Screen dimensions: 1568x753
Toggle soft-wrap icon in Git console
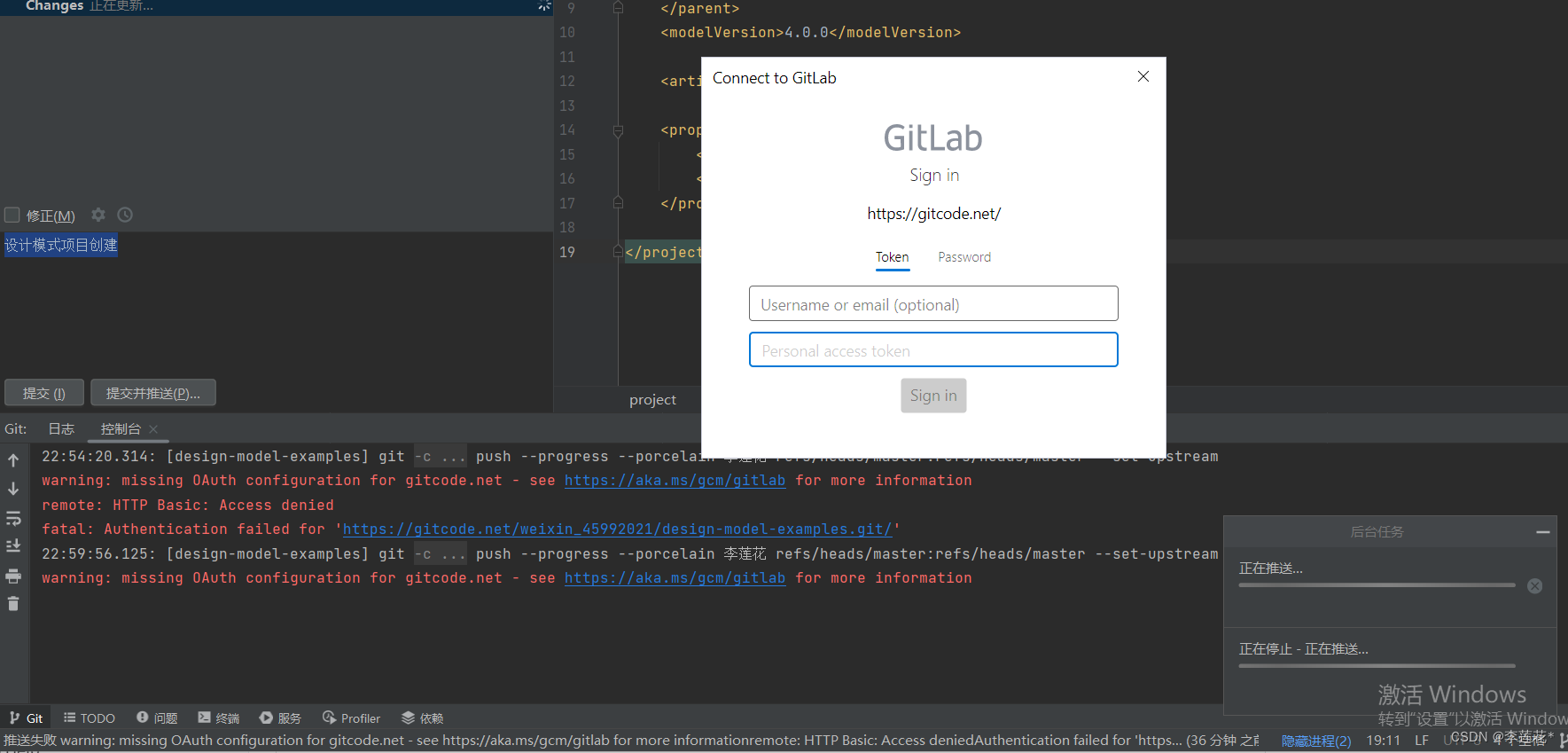pyautogui.click(x=13, y=518)
